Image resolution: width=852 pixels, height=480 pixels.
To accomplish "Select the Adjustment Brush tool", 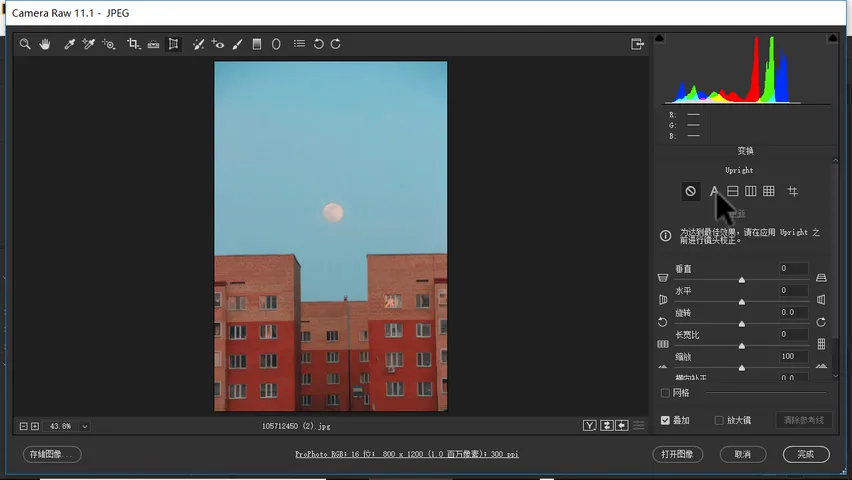I will click(x=237, y=44).
